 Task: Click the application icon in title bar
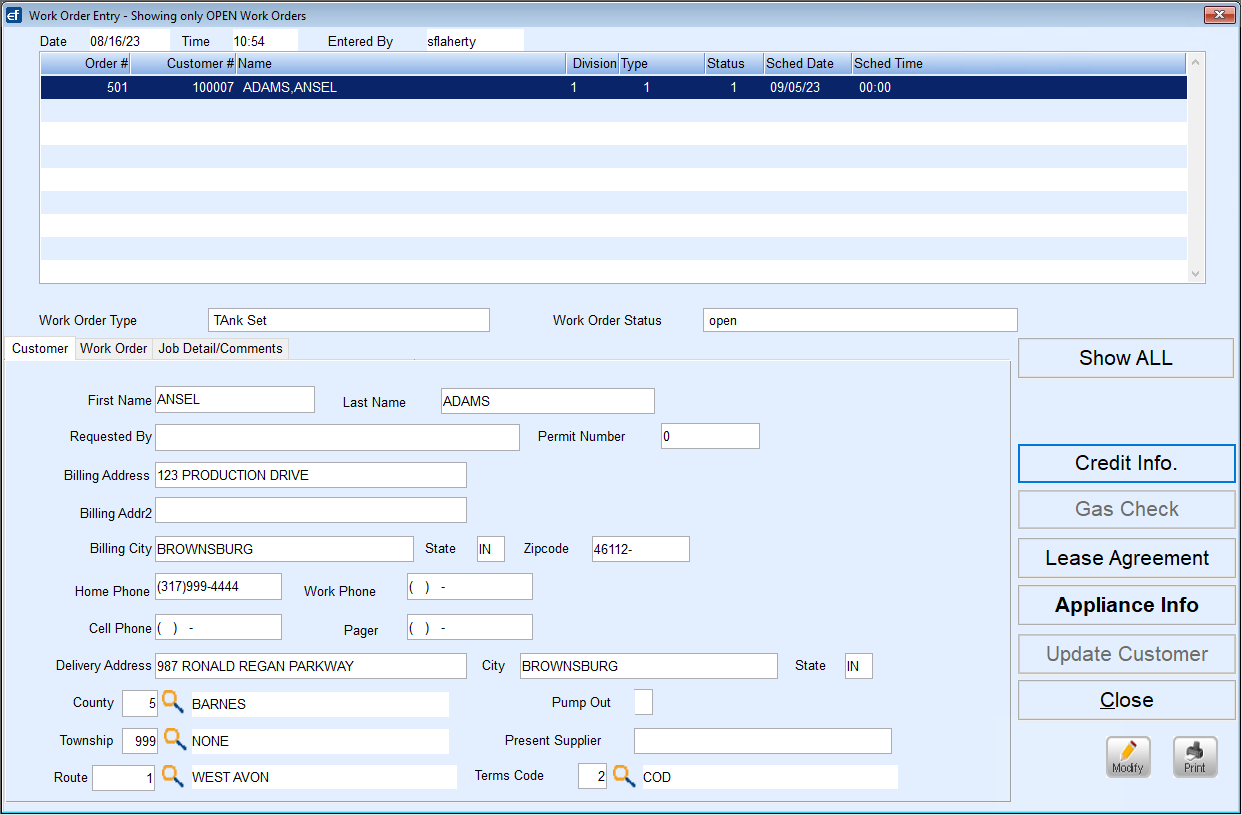14,15
